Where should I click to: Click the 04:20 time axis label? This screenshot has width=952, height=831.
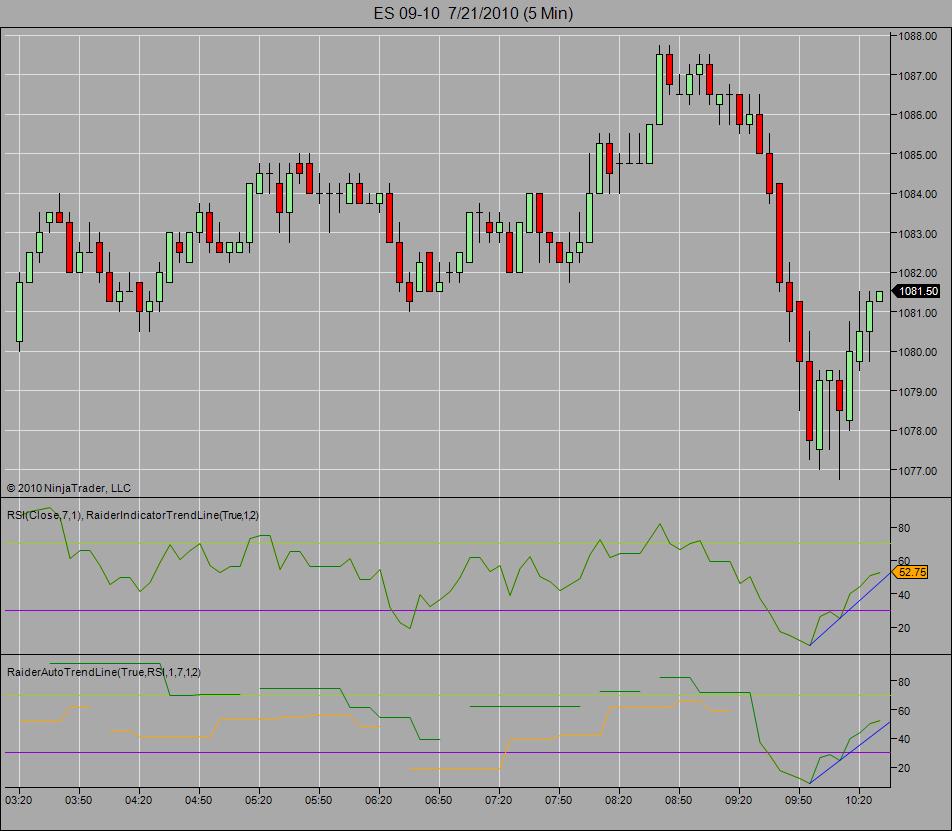pos(138,801)
